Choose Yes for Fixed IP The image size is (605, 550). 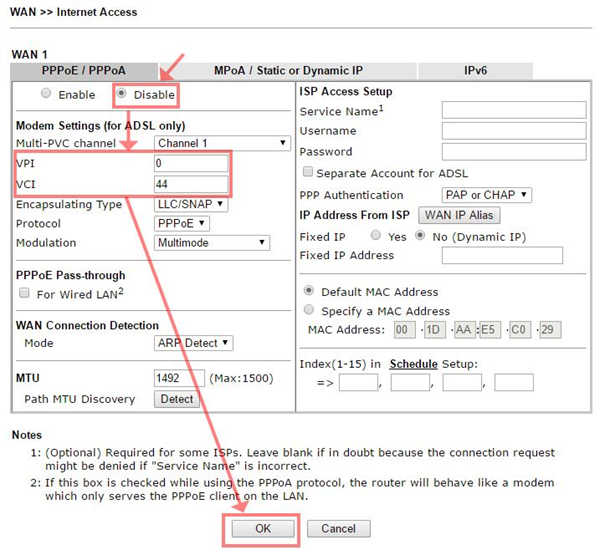point(376,237)
